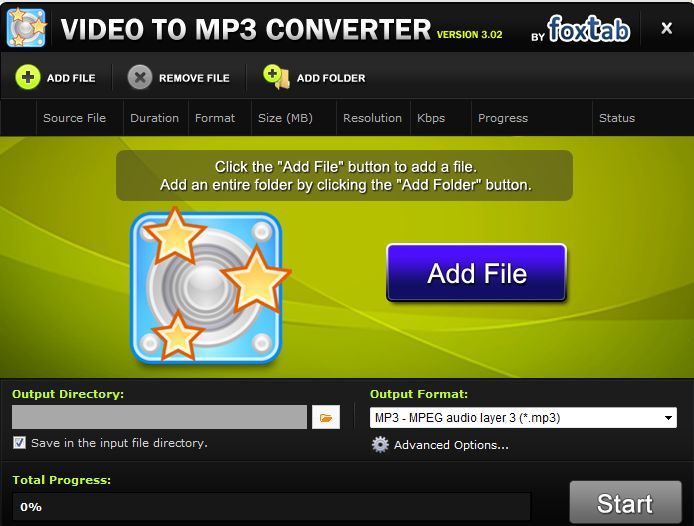Click the Remove File X icon

click(141, 77)
